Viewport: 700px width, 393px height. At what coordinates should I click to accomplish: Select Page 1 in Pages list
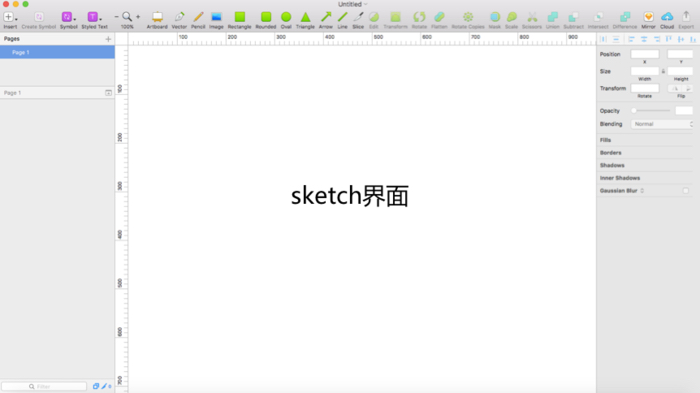57,52
